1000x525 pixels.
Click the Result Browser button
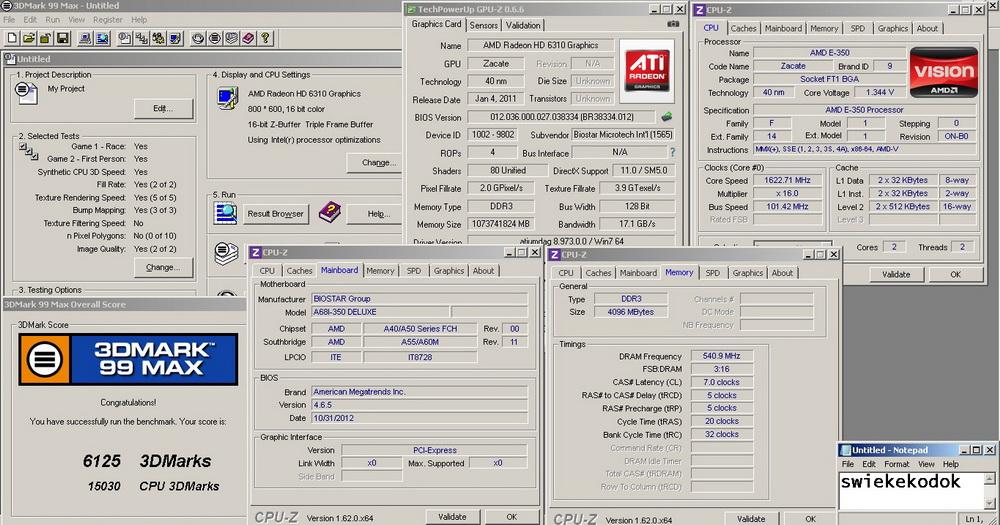[276, 214]
